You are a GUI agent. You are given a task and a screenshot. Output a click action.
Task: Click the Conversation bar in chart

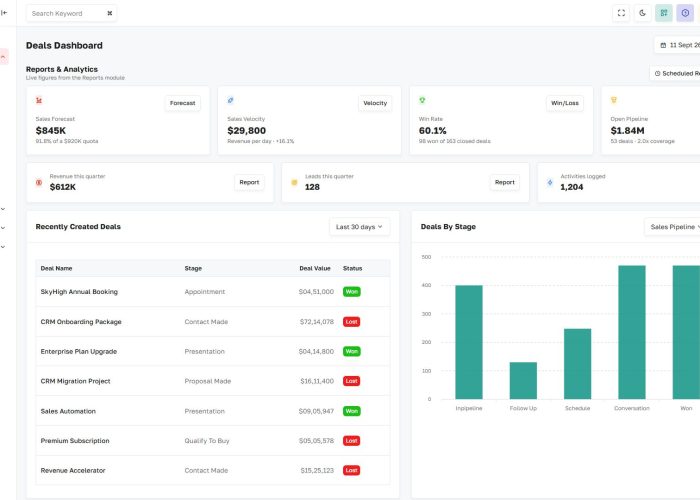632,332
